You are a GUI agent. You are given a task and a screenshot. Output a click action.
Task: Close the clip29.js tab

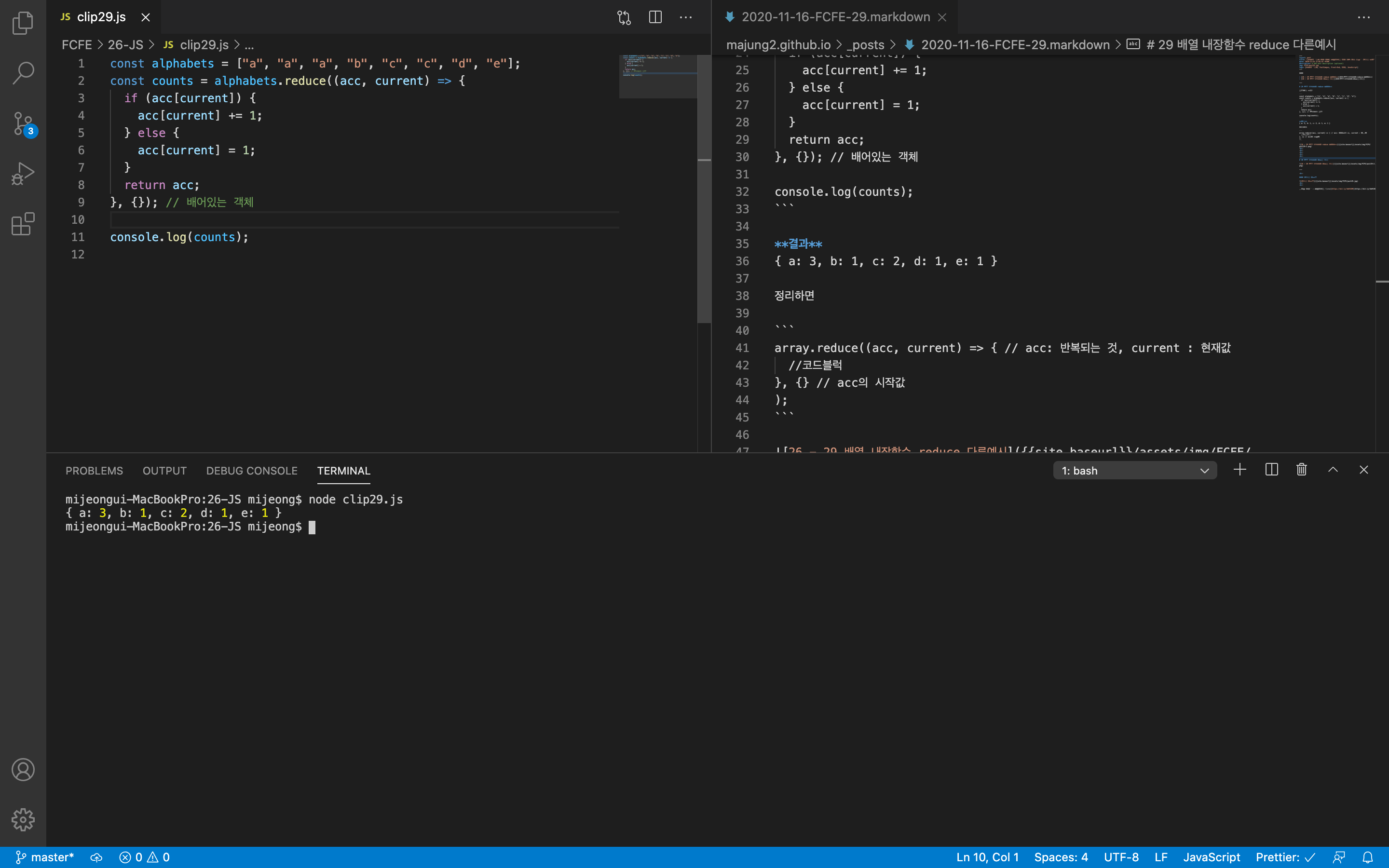(x=146, y=17)
